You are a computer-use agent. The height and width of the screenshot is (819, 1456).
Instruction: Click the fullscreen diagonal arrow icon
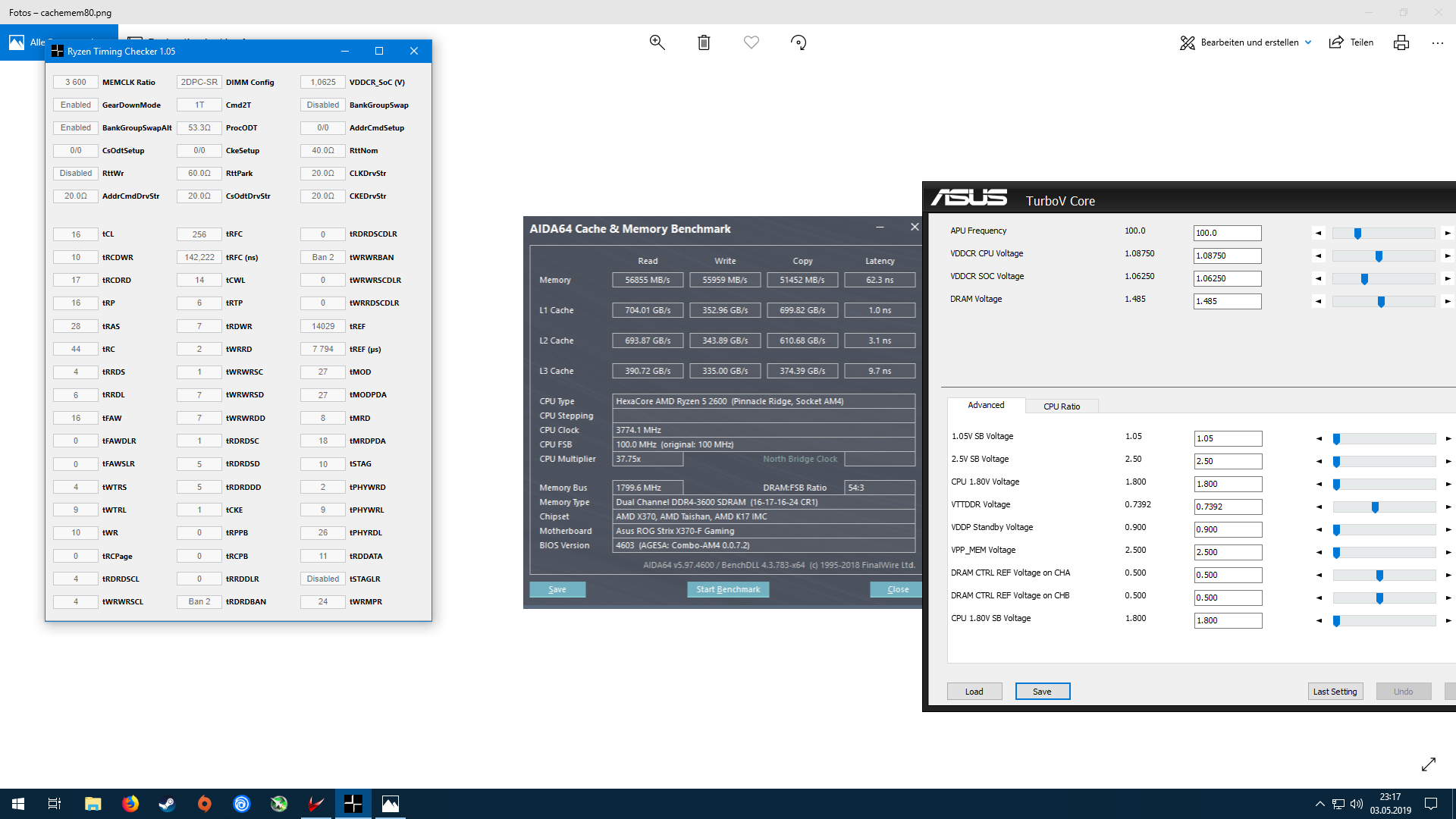click(x=1429, y=764)
